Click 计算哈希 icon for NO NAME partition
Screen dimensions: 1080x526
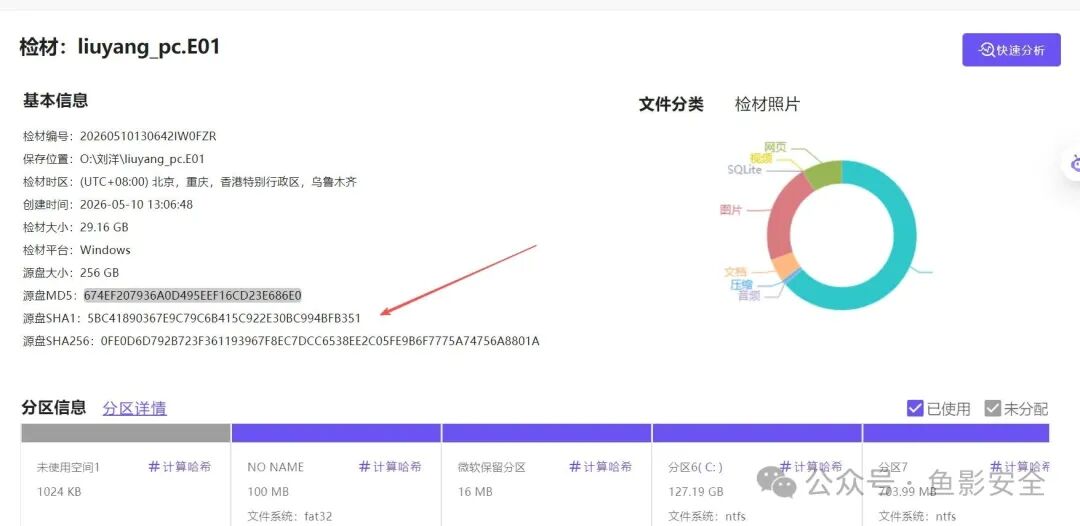point(365,467)
